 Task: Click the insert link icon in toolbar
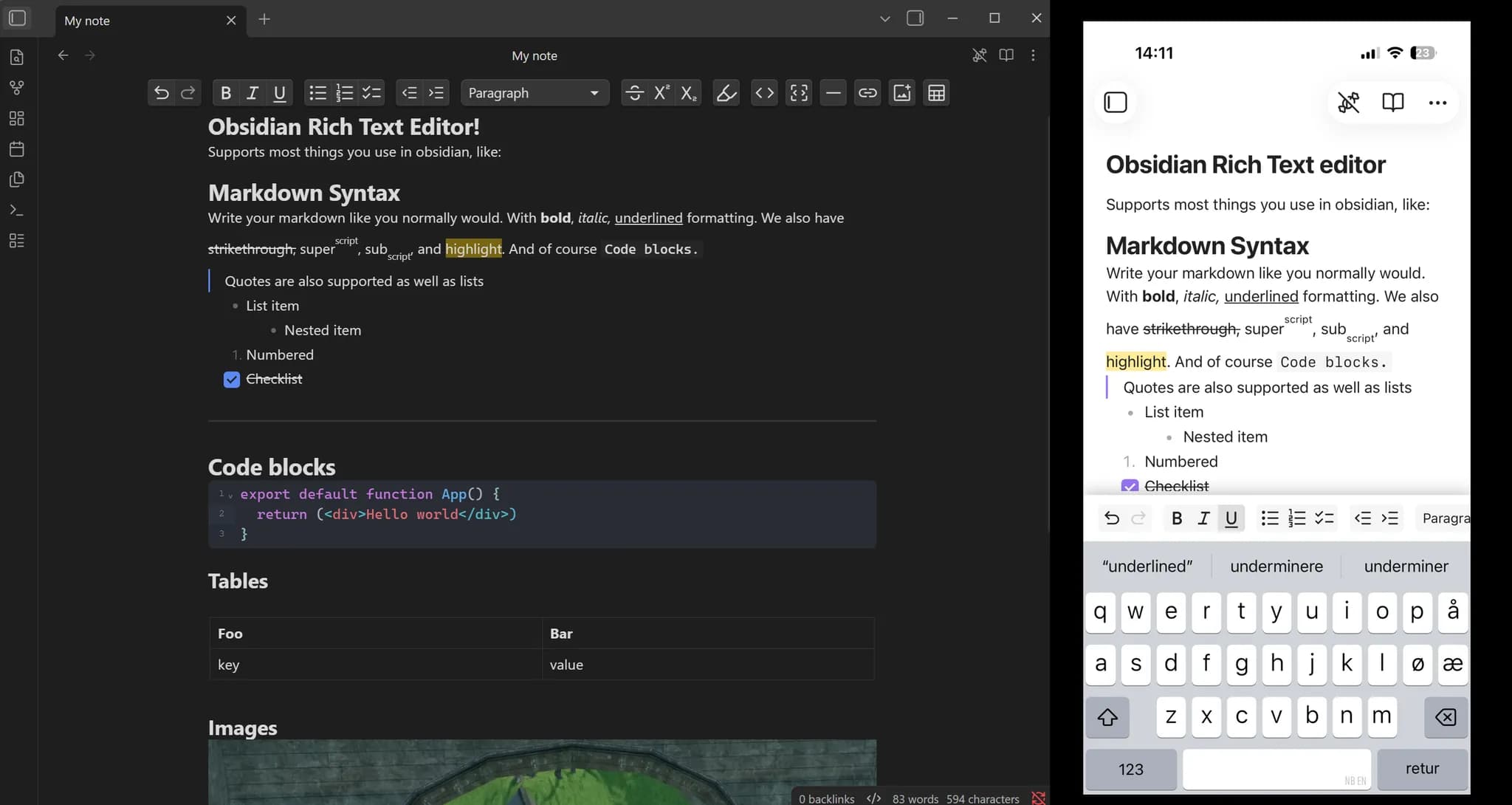click(x=867, y=93)
